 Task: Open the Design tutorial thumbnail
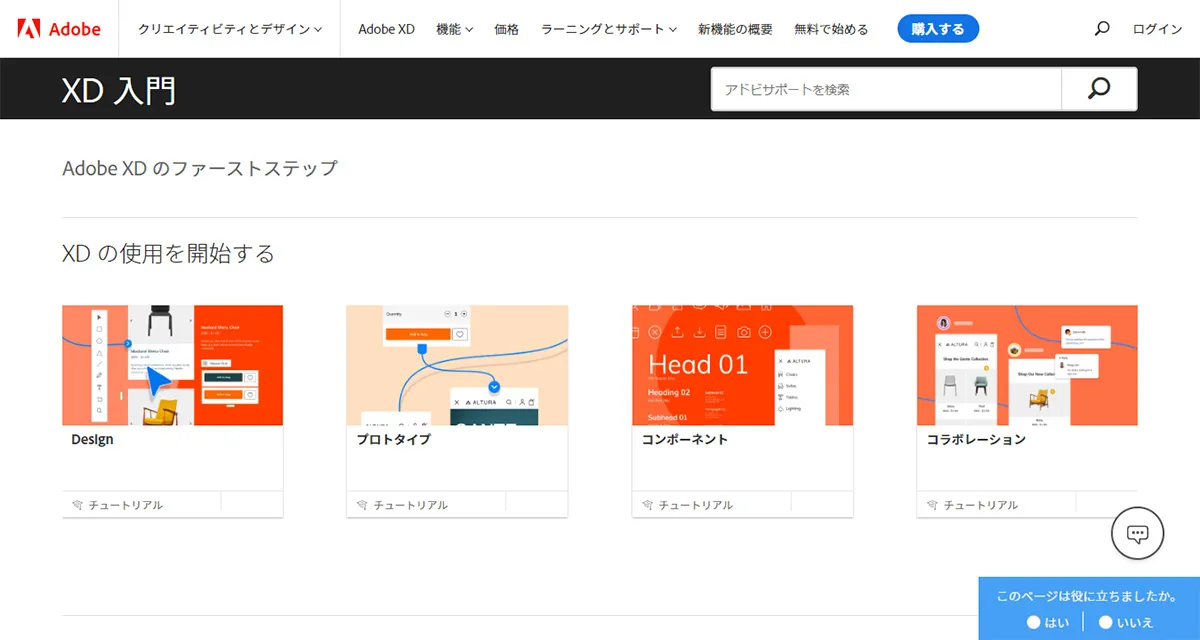(x=172, y=365)
